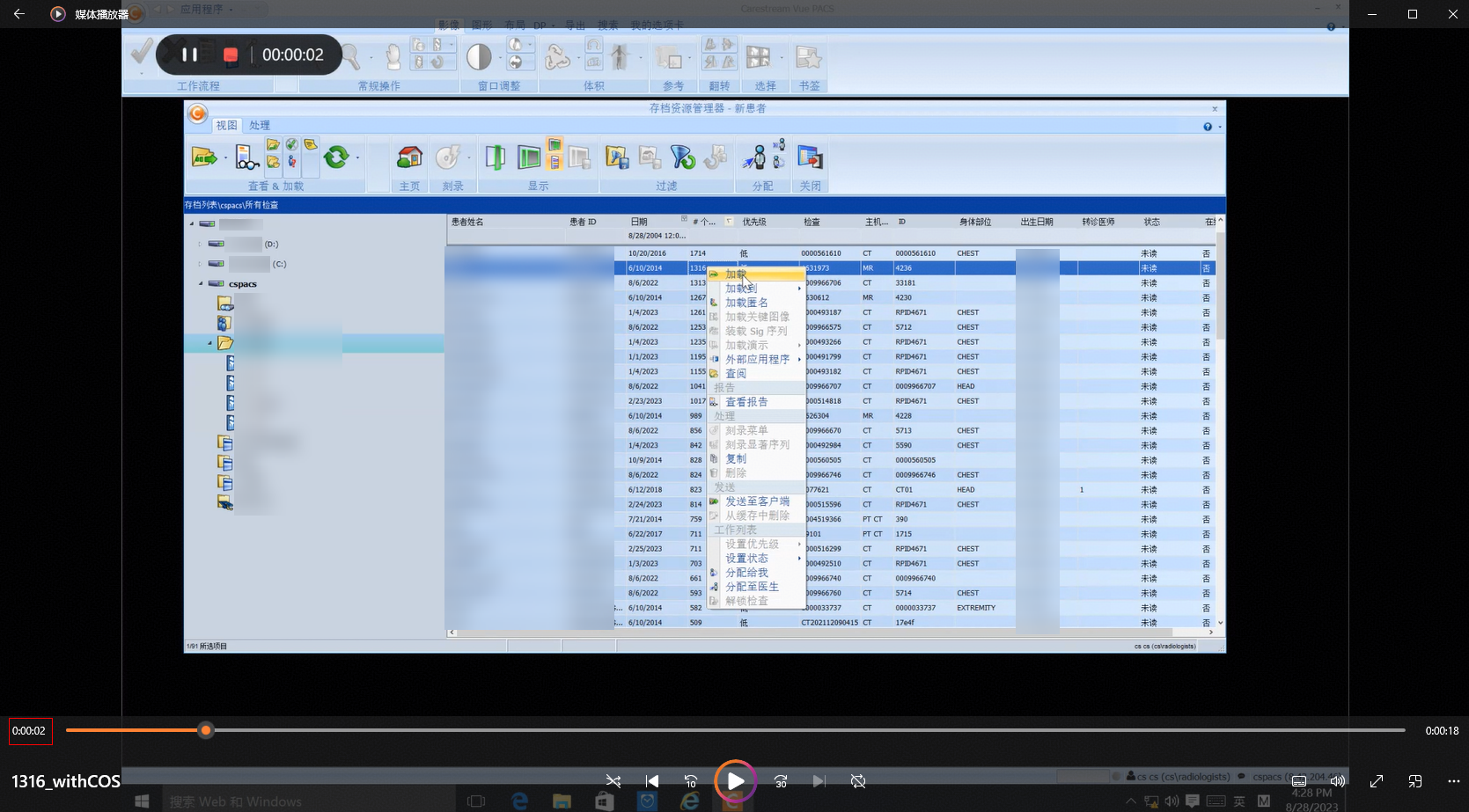Choose 分配给我 in the context menu
The image size is (1469, 812).
point(756,573)
